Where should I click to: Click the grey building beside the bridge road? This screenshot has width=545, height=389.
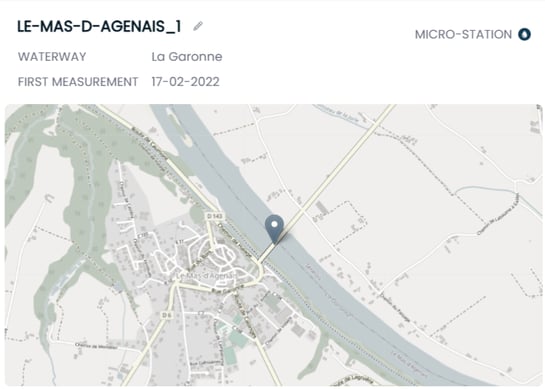322,208
